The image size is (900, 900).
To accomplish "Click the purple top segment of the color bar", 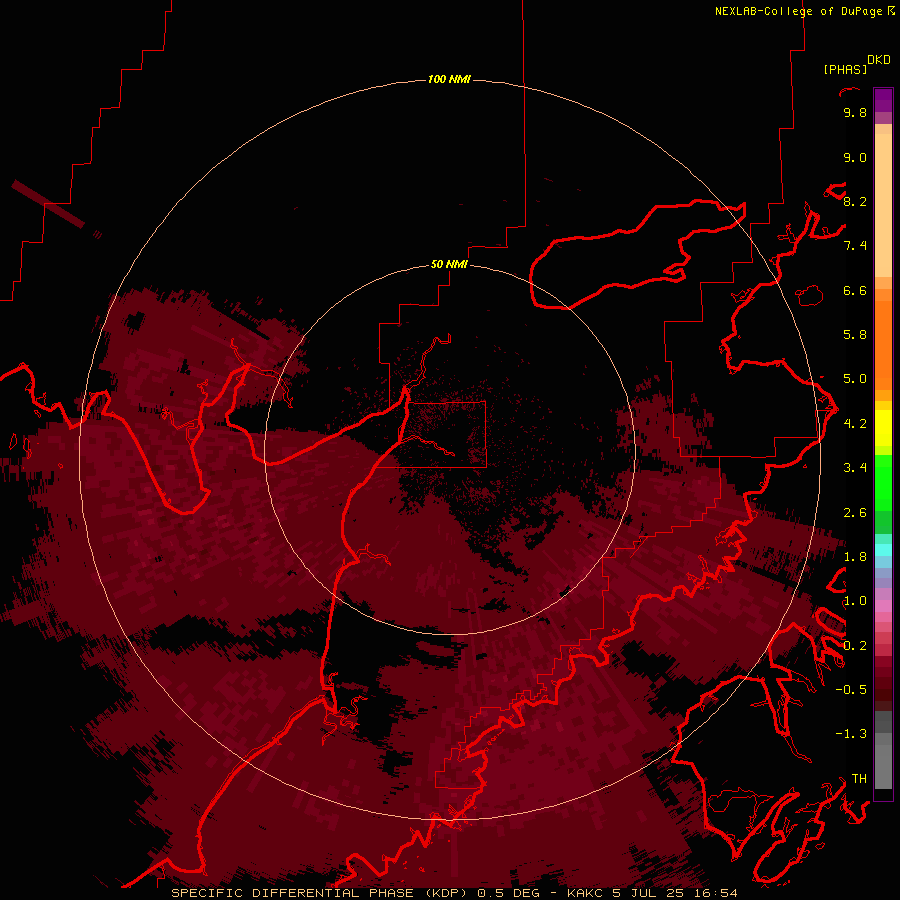I will click(x=883, y=100).
